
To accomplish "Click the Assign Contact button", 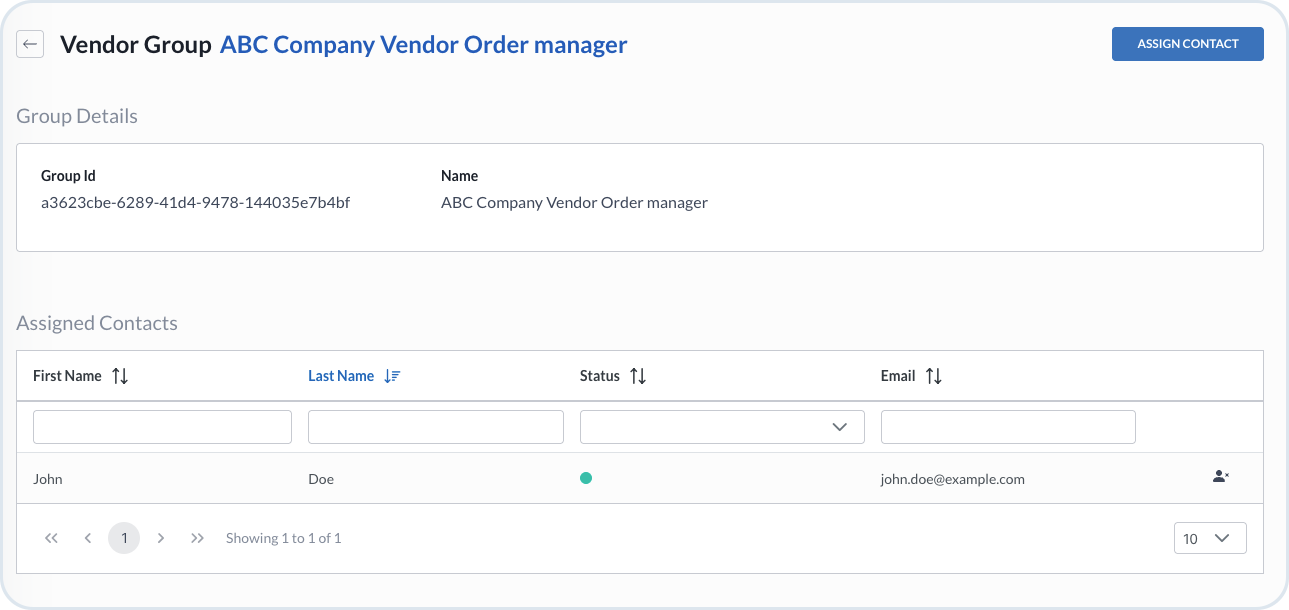I will [x=1187, y=44].
